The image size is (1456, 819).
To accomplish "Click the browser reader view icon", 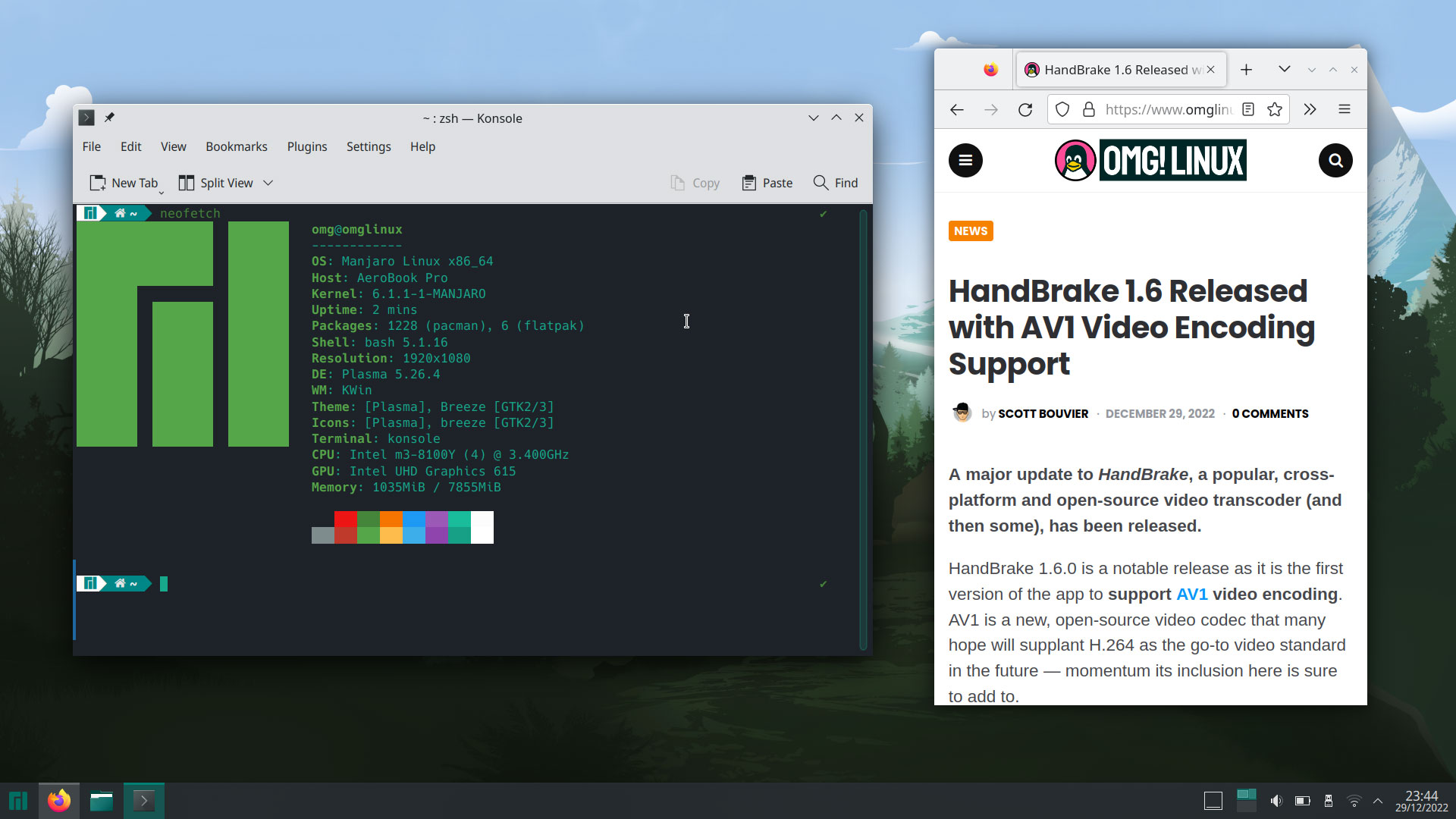I will [1248, 109].
